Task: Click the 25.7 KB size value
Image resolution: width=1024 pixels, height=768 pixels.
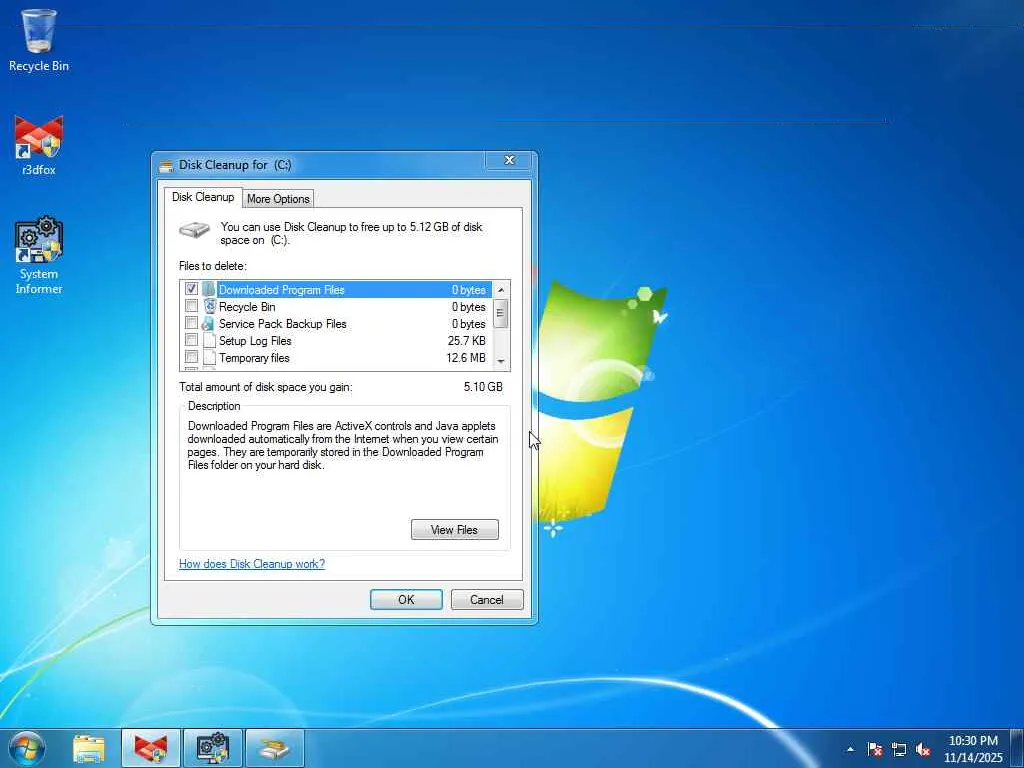Action: [x=466, y=341]
